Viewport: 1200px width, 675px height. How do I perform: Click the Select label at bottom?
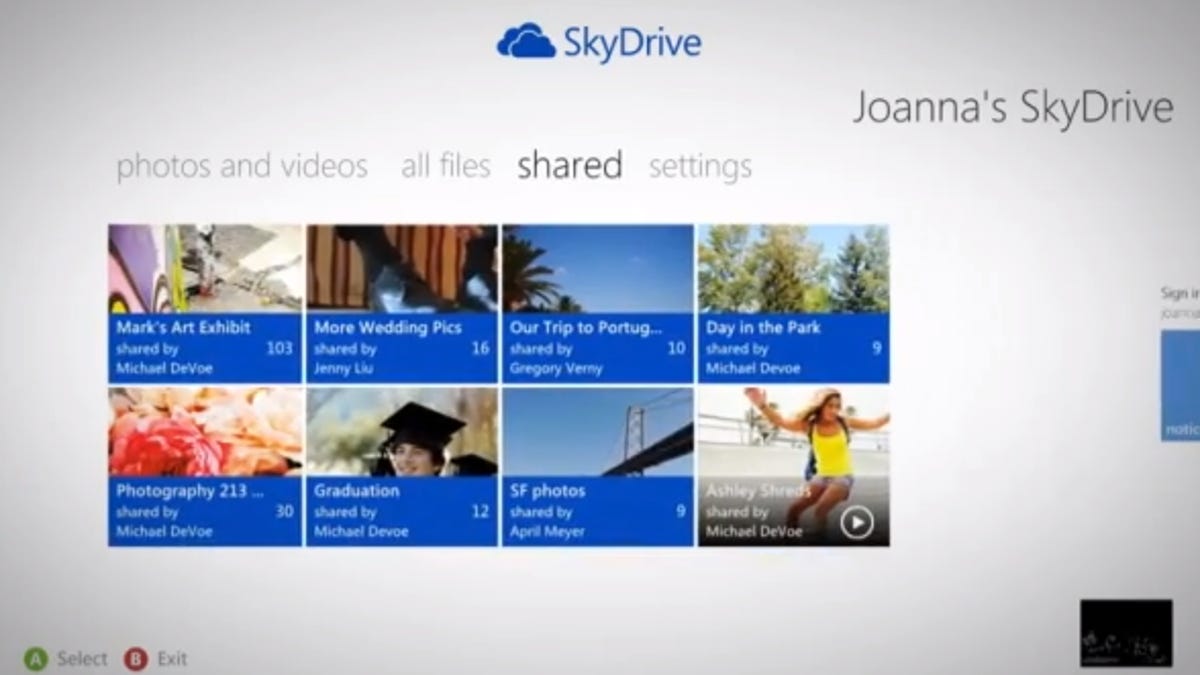(82, 659)
